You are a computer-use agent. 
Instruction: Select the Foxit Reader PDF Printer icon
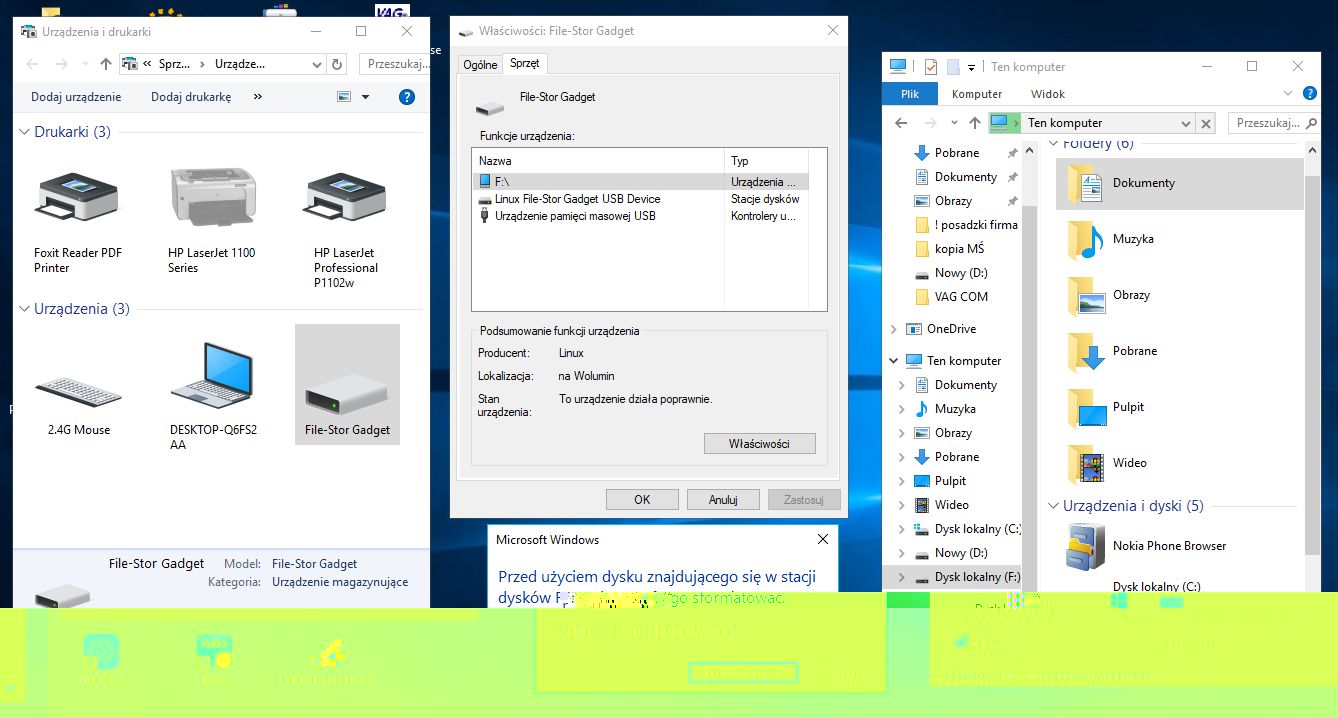pyautogui.click(x=77, y=196)
